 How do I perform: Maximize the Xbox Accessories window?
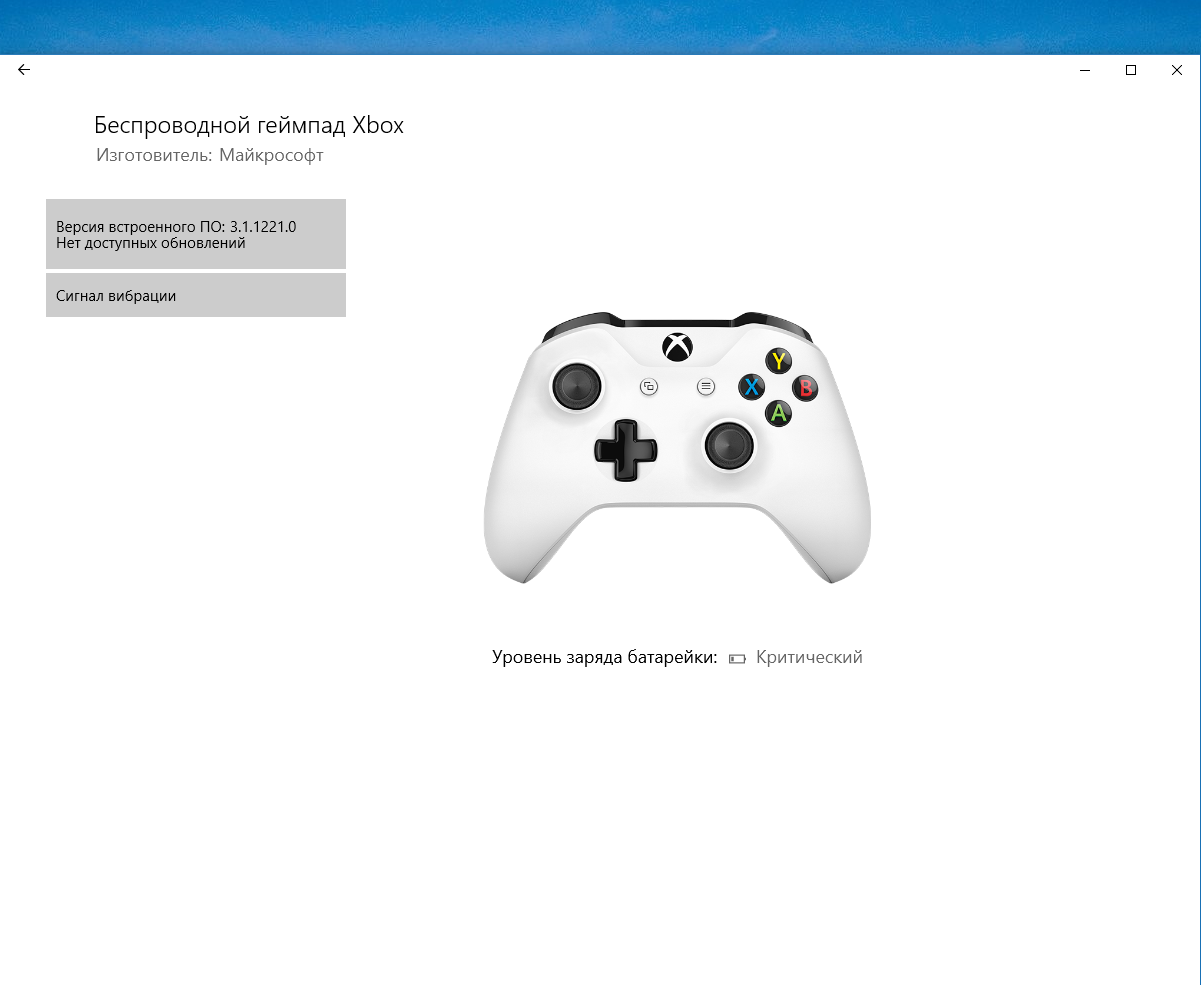point(1131,70)
